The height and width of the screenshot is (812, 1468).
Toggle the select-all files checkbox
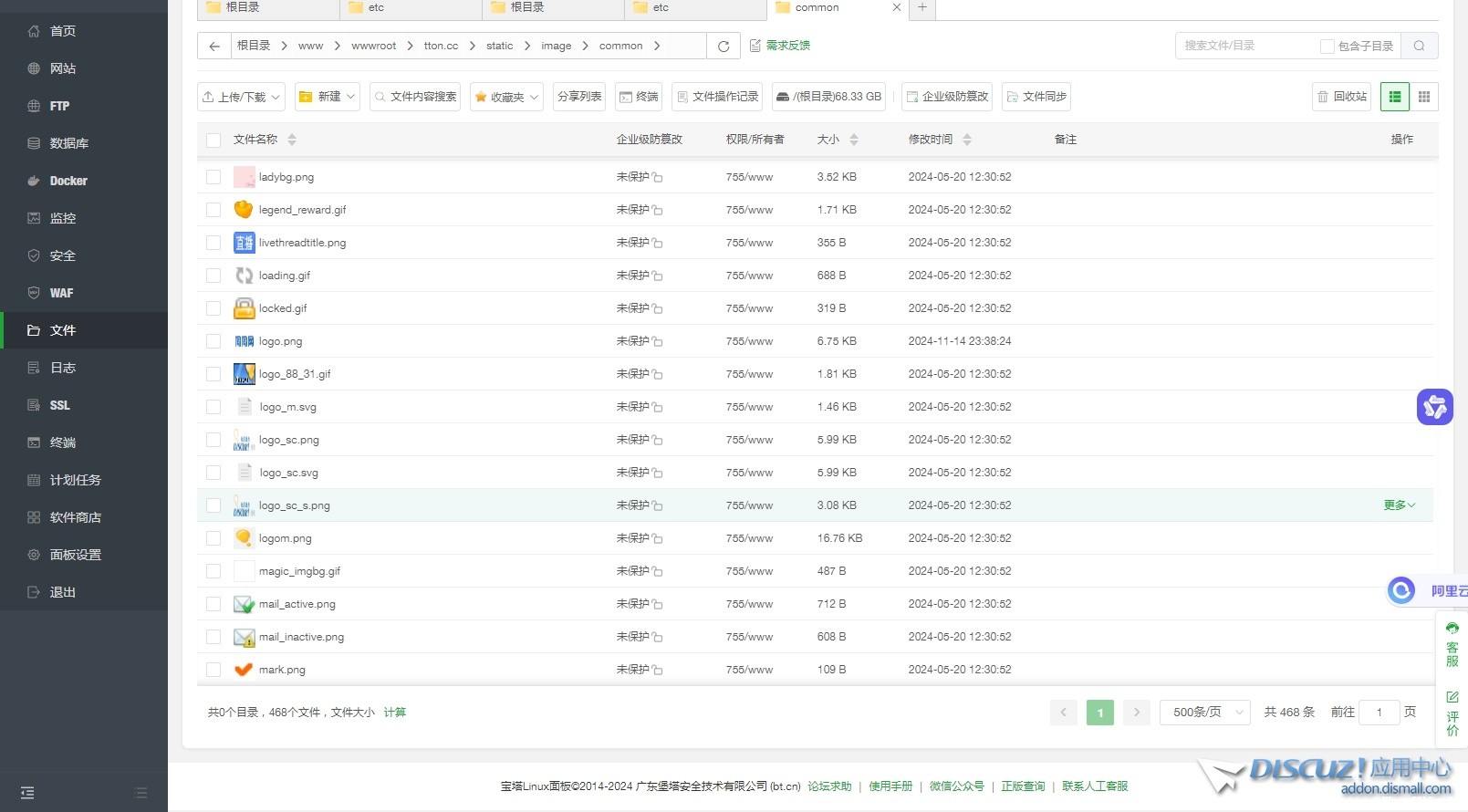click(213, 140)
